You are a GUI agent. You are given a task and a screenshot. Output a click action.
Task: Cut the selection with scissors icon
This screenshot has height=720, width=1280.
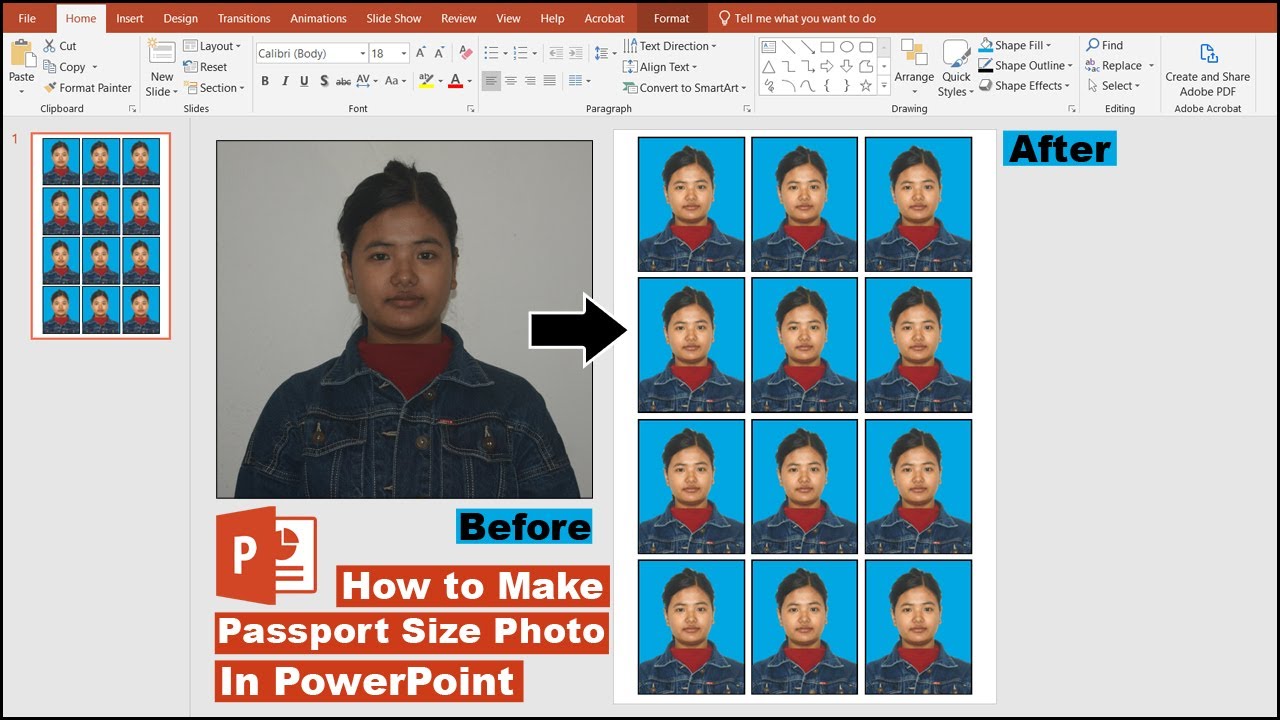pyautogui.click(x=50, y=46)
